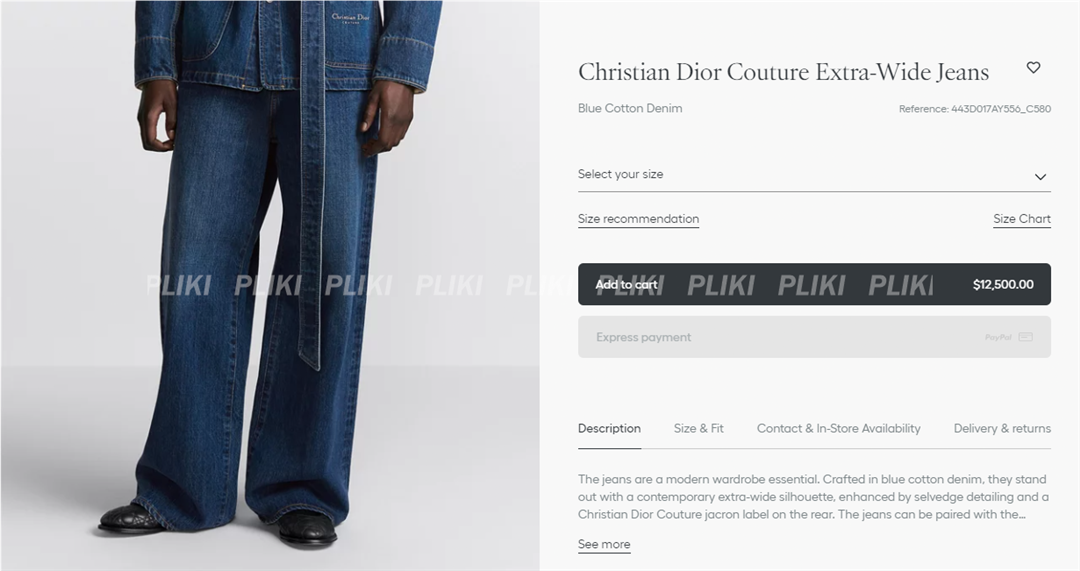Open the Size Chart link

1021,219
